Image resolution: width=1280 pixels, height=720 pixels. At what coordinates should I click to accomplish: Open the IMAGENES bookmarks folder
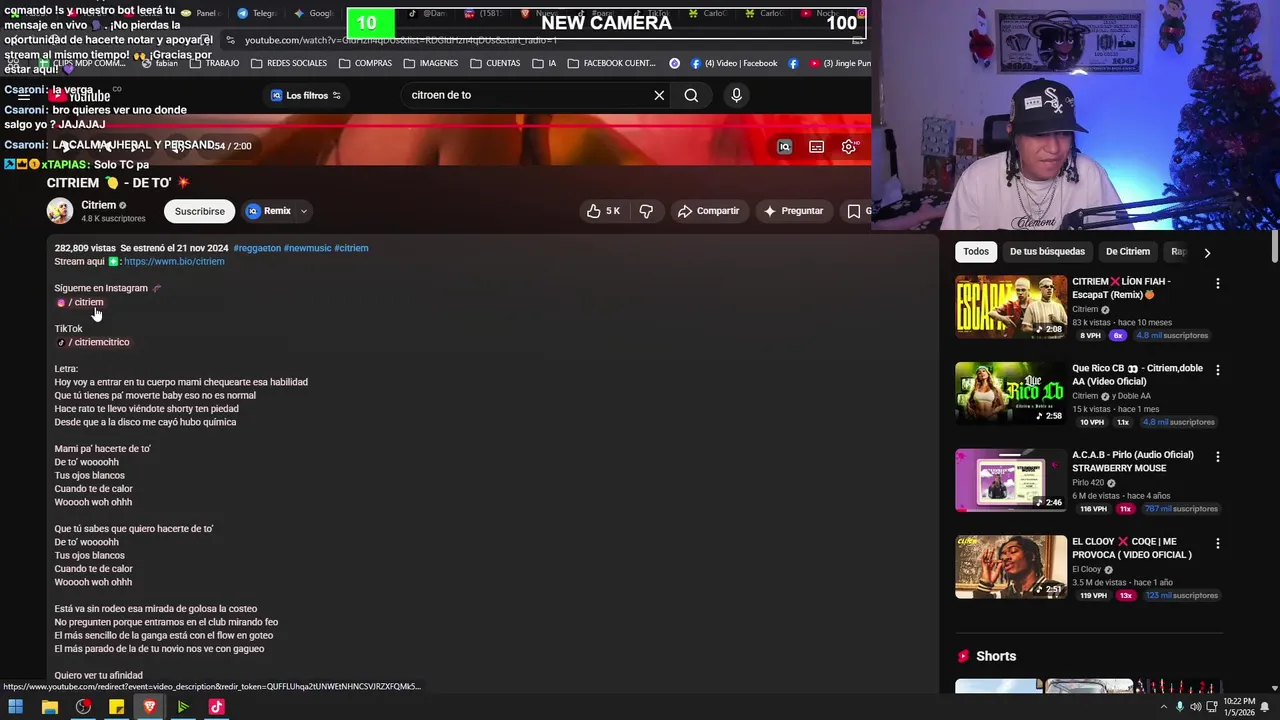431,63
